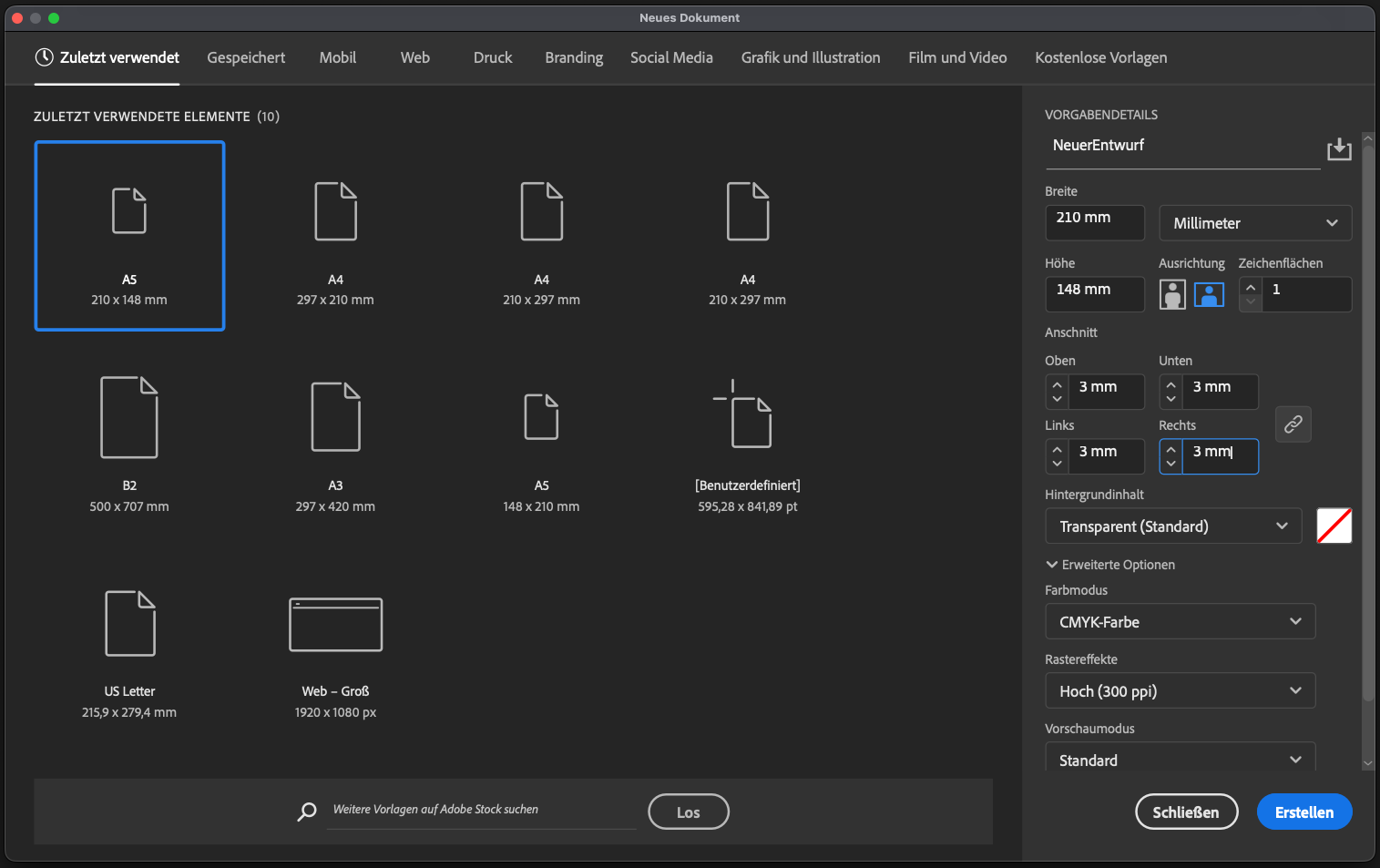Switch to the Druck tab

pos(493,57)
